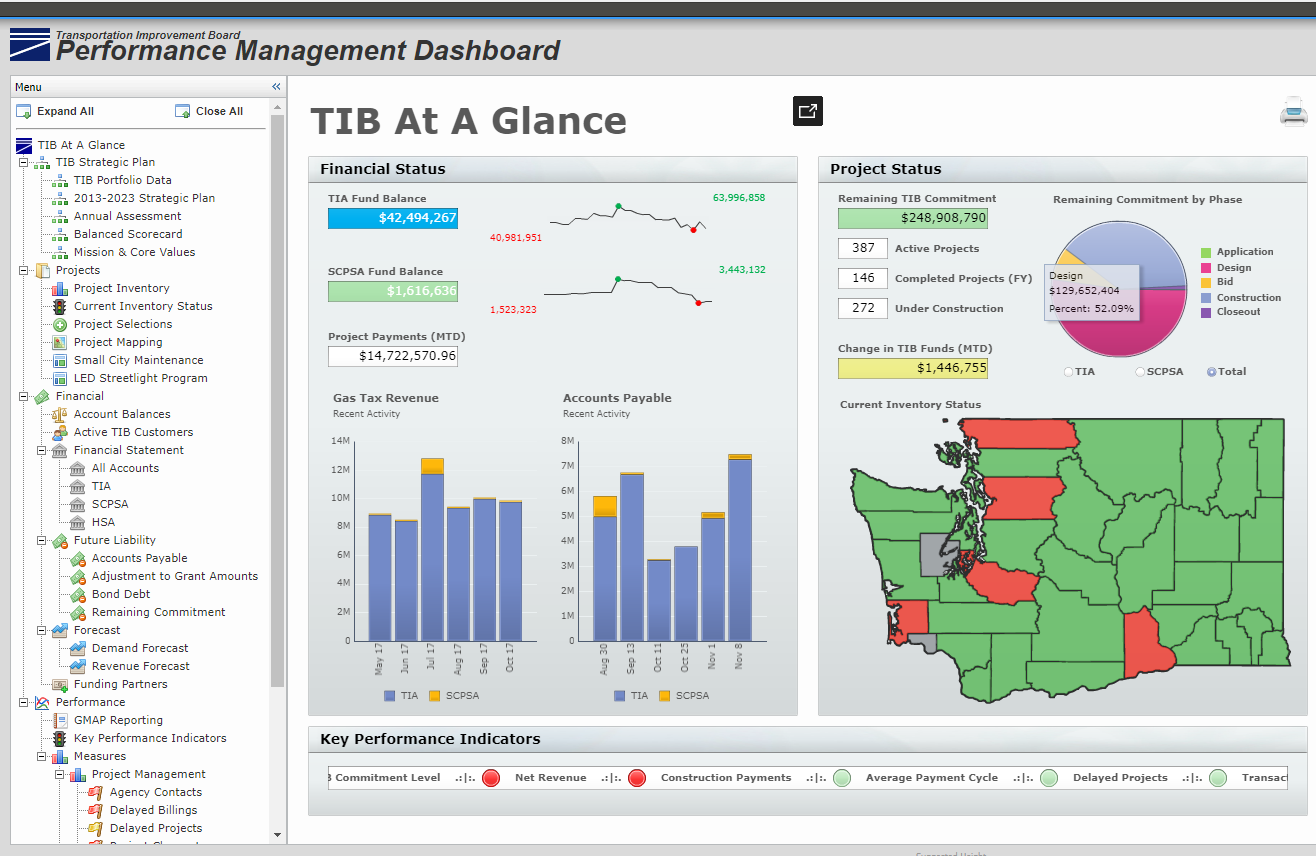Click the Delayed Projects yellow flag icon
Screen dimensions: 1316x856
click(x=96, y=829)
